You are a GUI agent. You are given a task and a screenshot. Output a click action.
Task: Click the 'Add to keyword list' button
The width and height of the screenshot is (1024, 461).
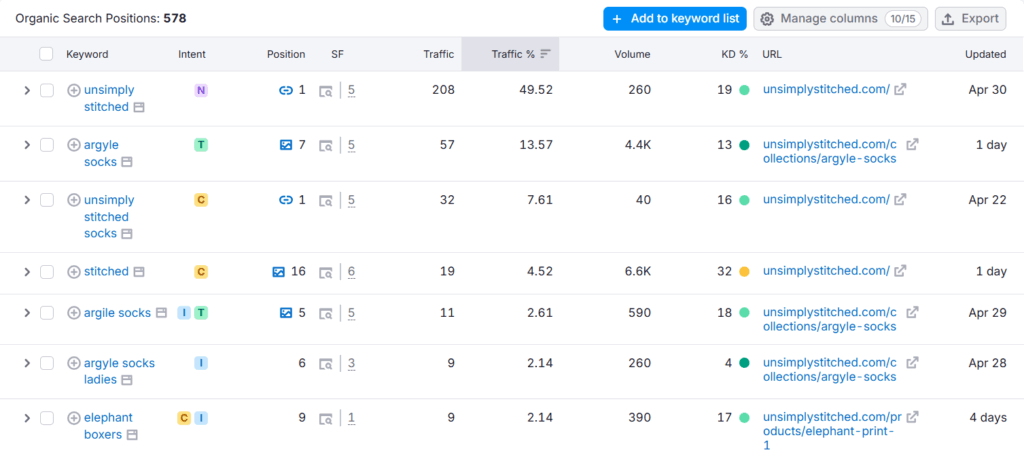click(675, 19)
